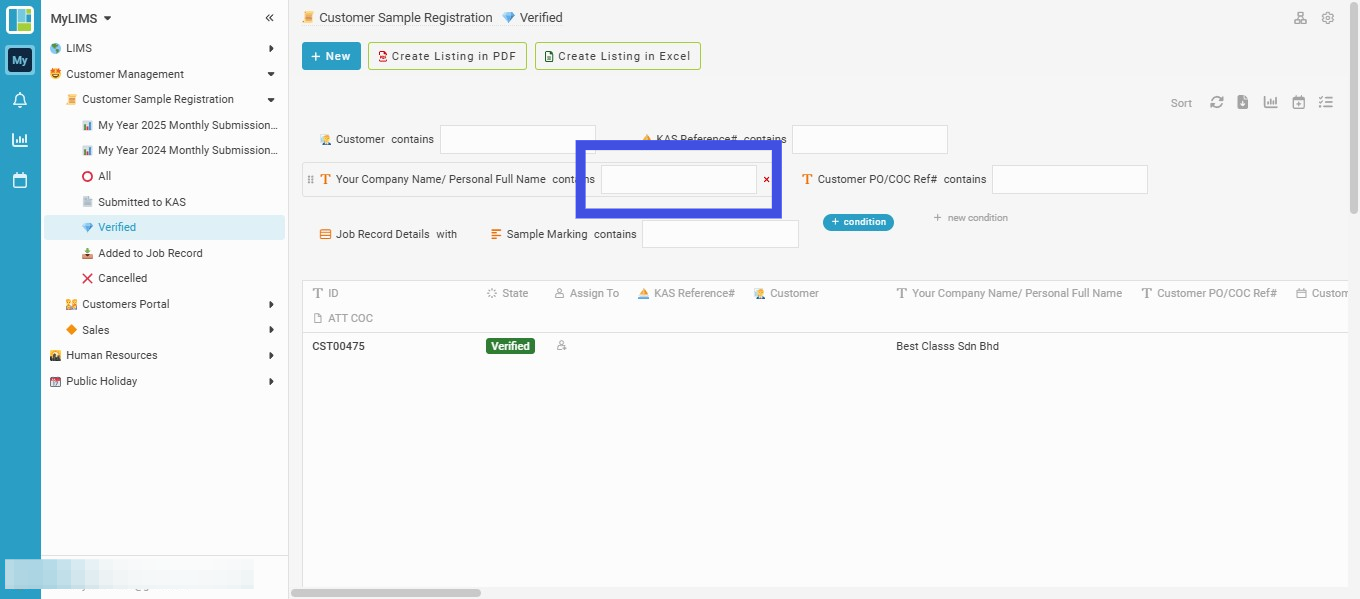Select the Cancelled view
1360x599 pixels.
pyautogui.click(x=123, y=278)
